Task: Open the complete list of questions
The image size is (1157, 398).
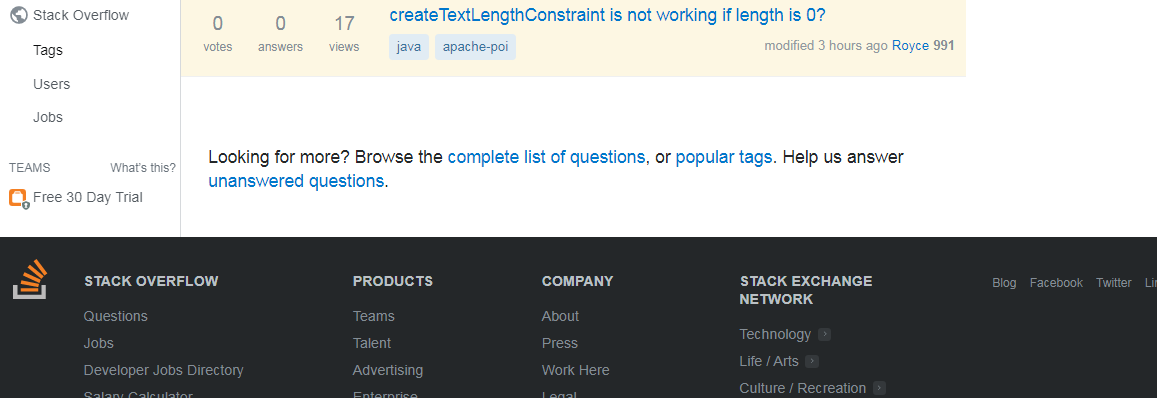Action: 546,157
